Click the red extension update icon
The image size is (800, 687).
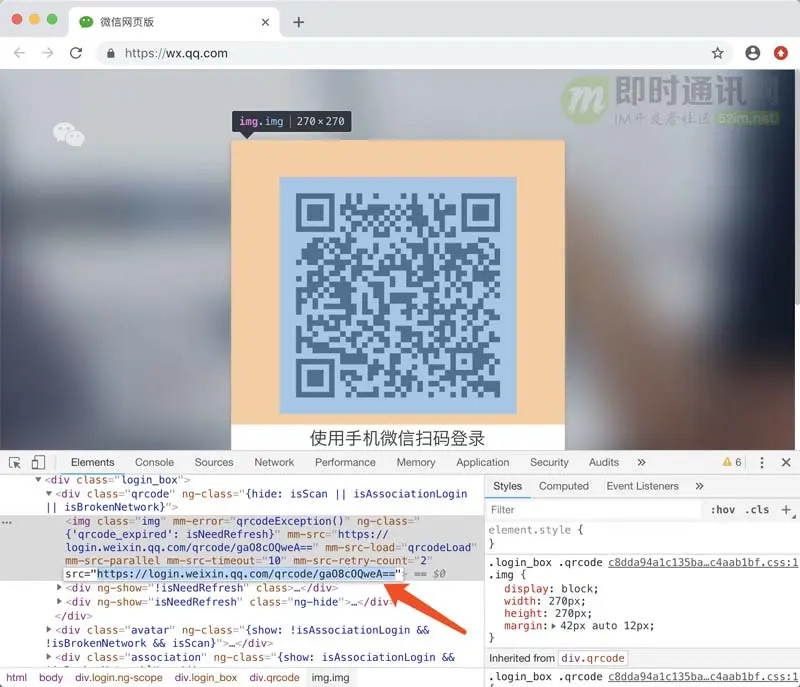coord(781,53)
